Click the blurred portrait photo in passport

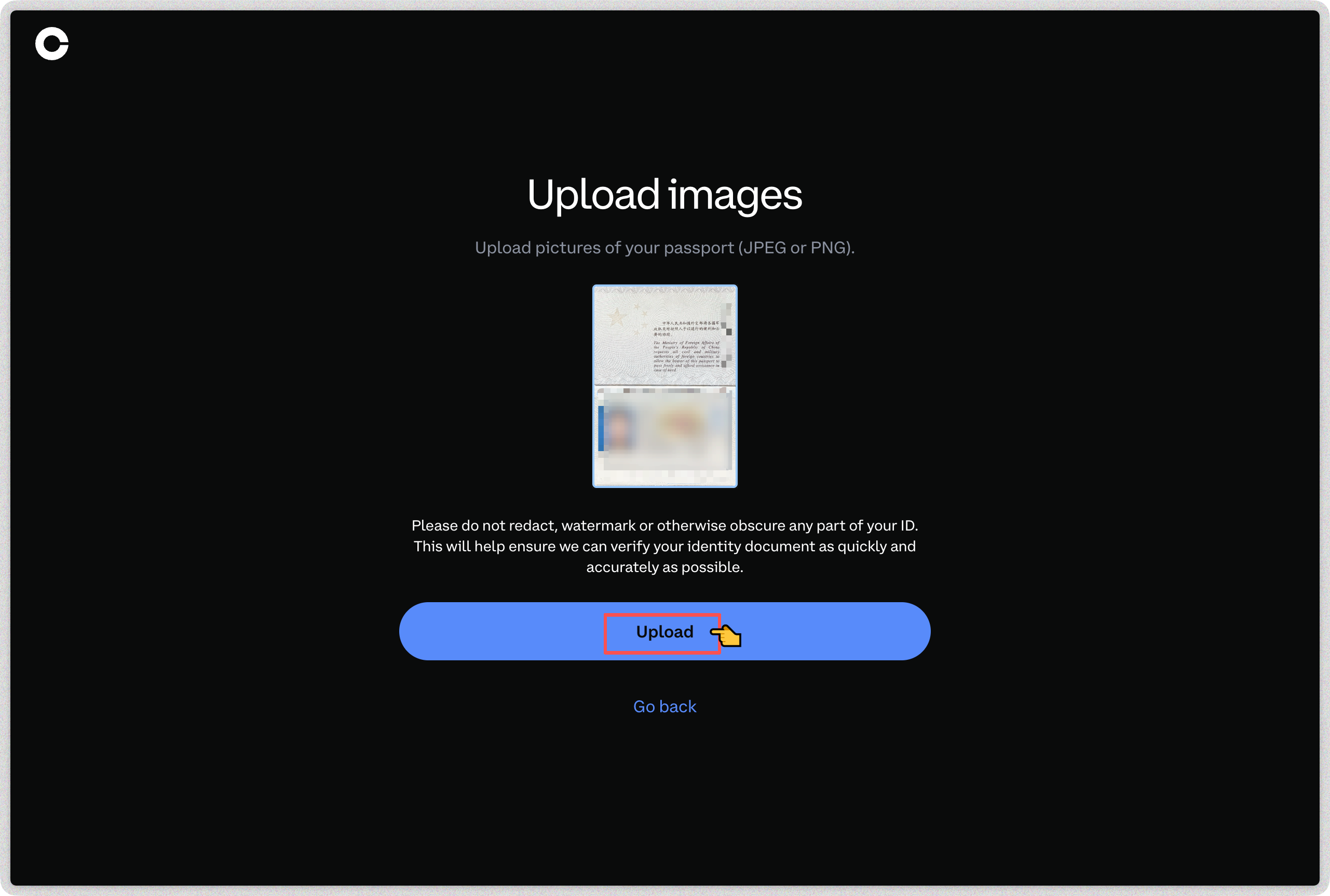(x=620, y=427)
